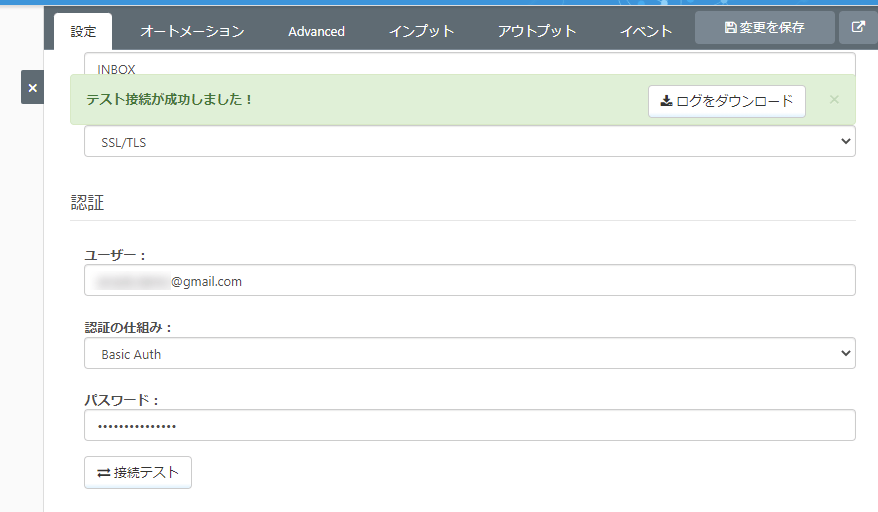This screenshot has height=512, width=878.
Task: Click the パスワード password field
Action: [x=469, y=426]
